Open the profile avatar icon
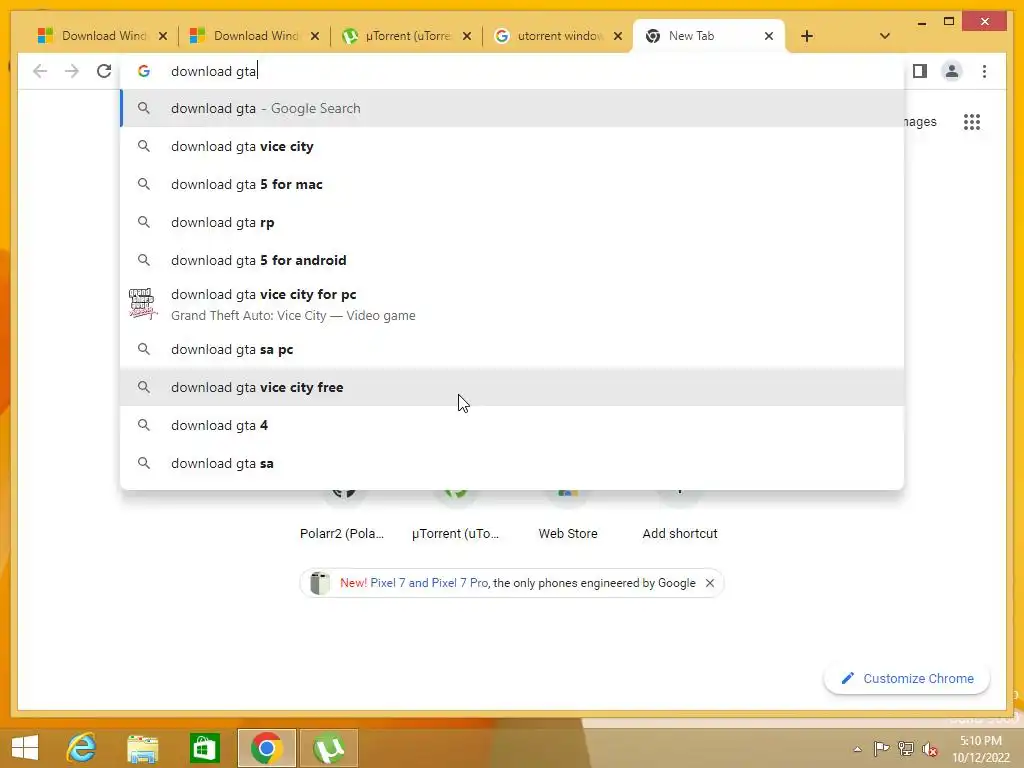Image resolution: width=1024 pixels, height=768 pixels. (952, 71)
